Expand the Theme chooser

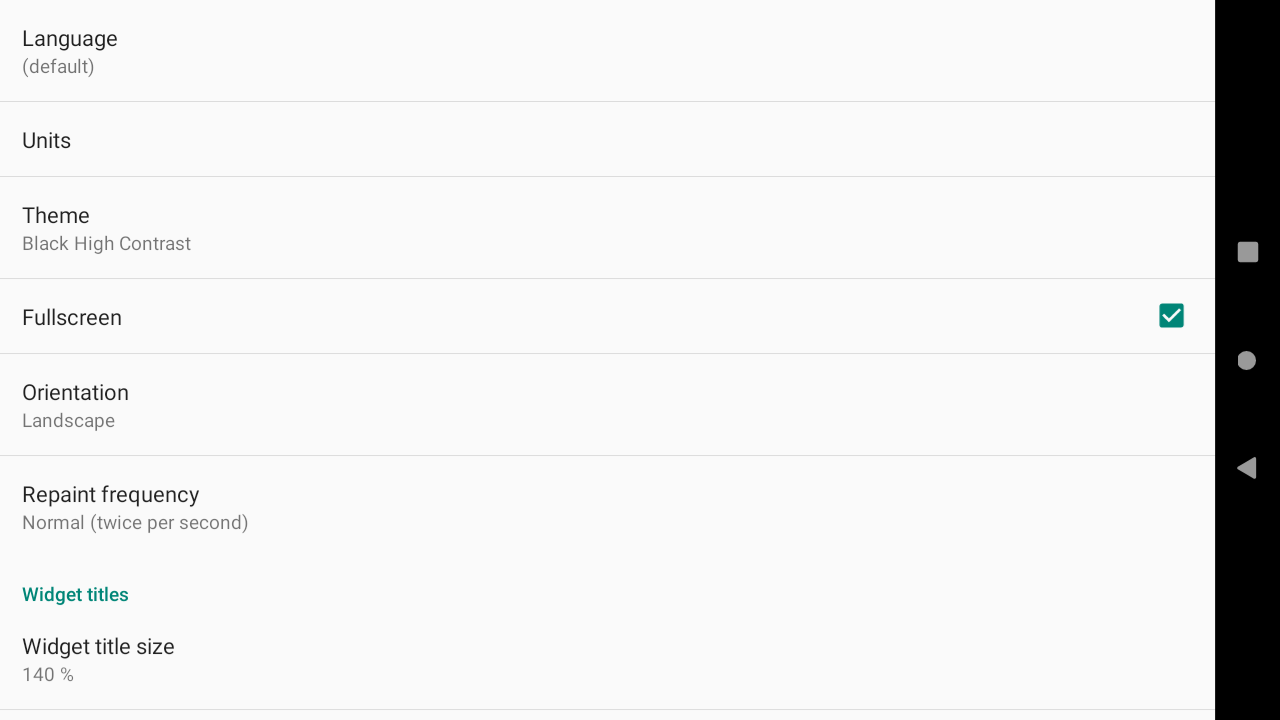point(607,228)
